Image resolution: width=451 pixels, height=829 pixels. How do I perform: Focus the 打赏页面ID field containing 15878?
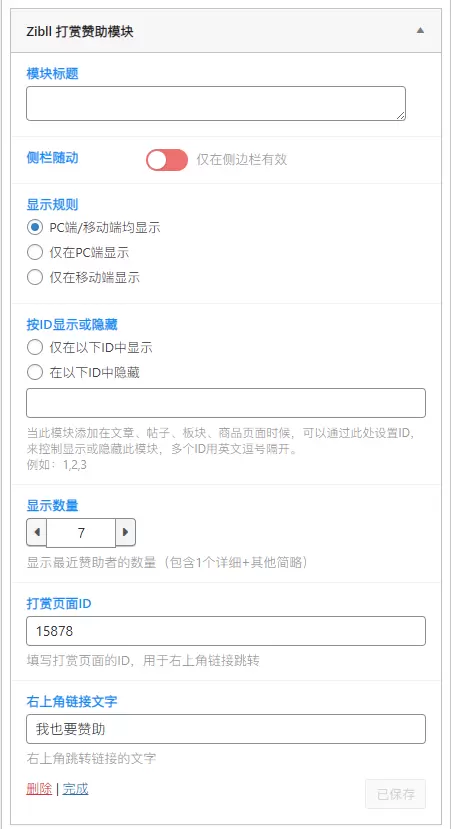[x=226, y=631]
